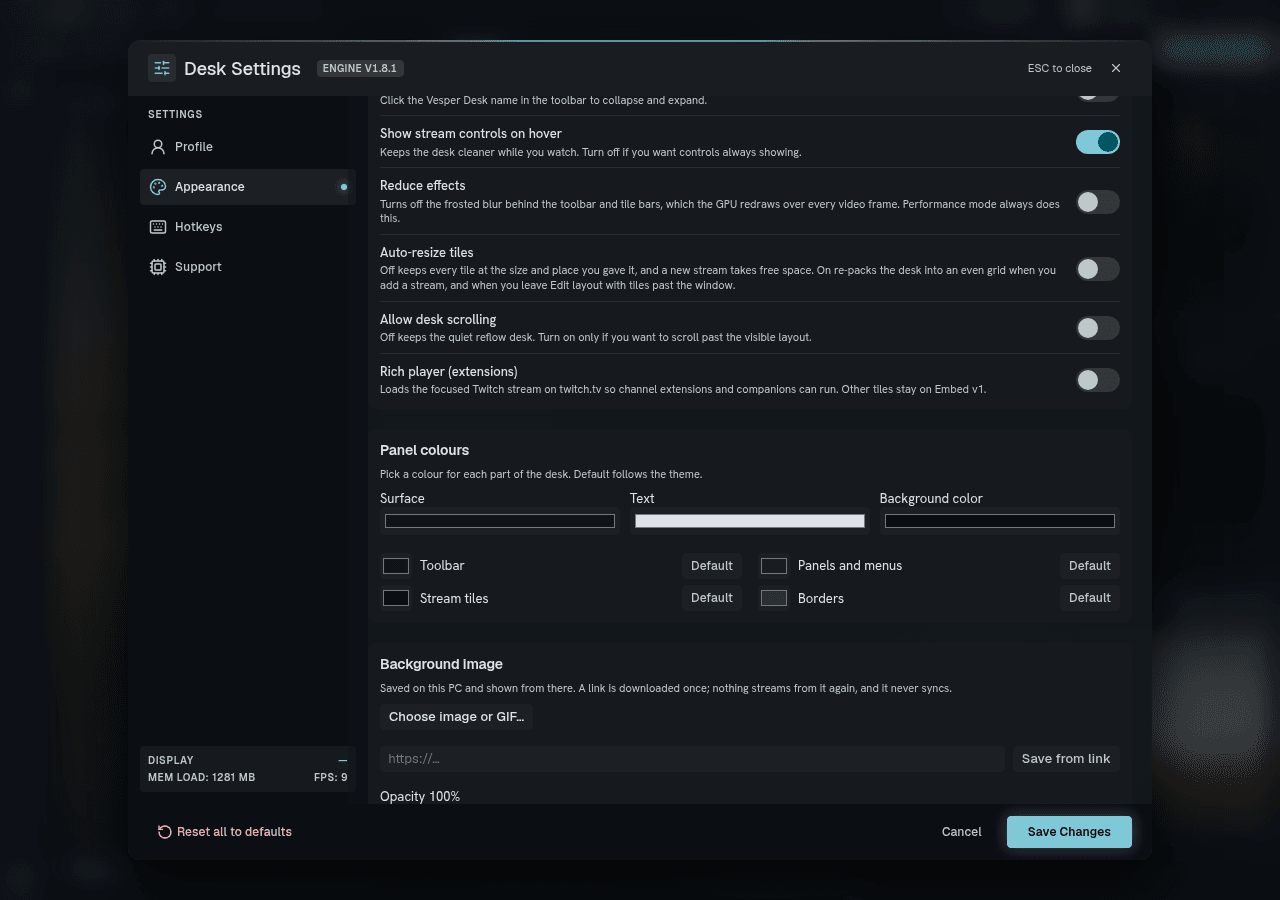Click Save Changes
1280x900 pixels.
pyautogui.click(x=1069, y=832)
